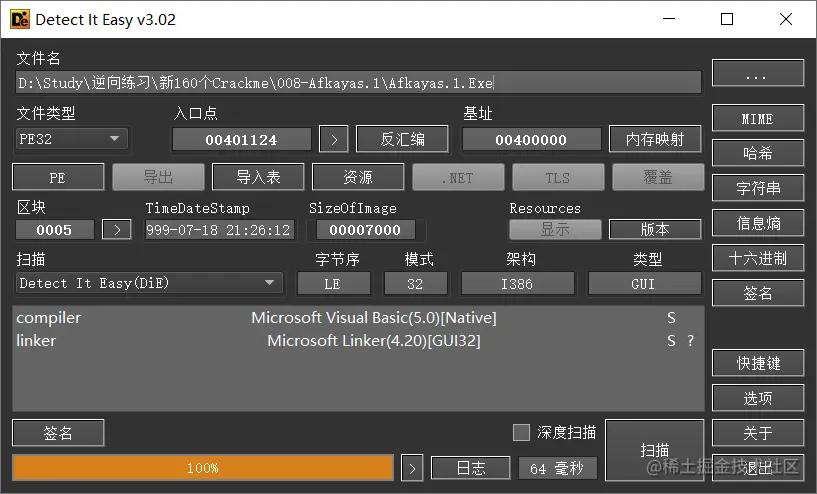Open the 选项 options dialog

(758, 398)
